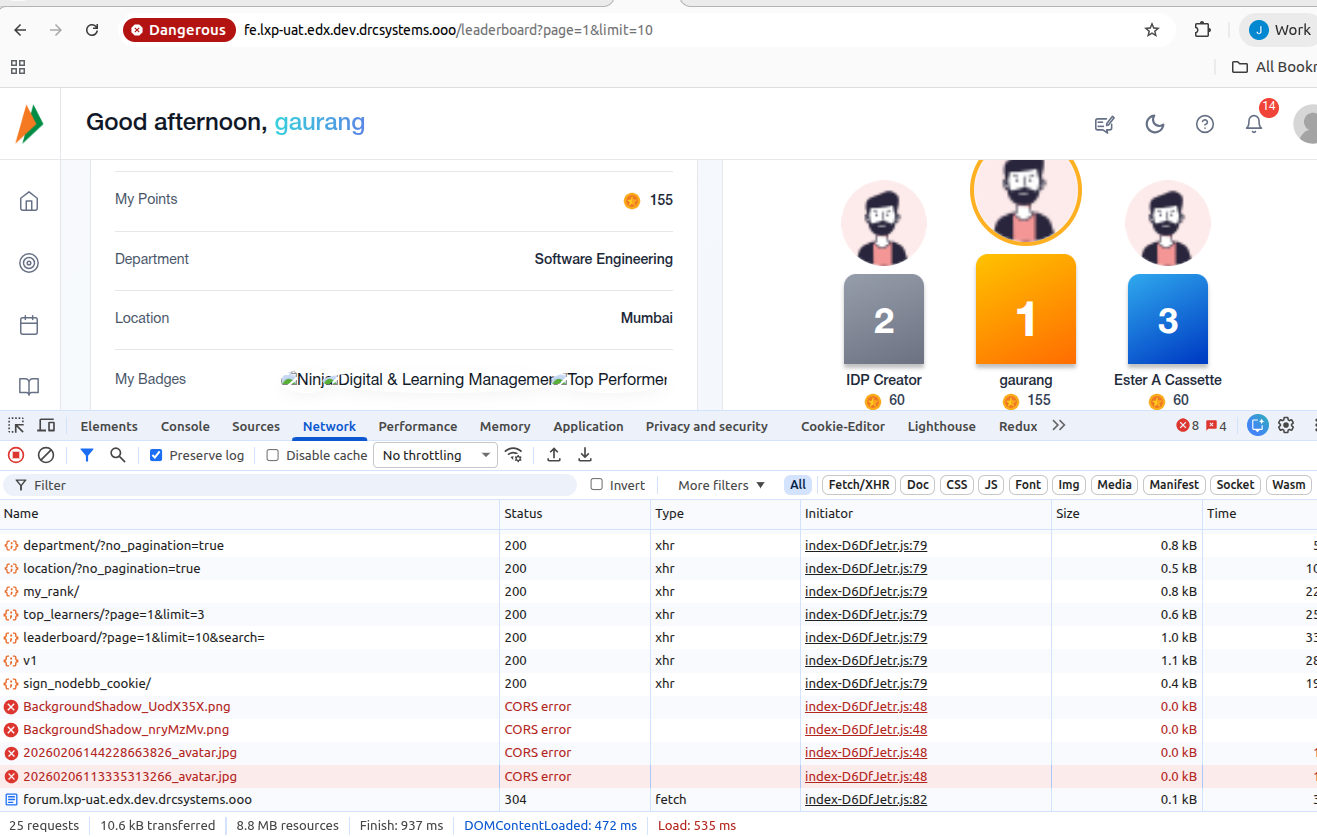Click the network Filter text field

[291, 485]
